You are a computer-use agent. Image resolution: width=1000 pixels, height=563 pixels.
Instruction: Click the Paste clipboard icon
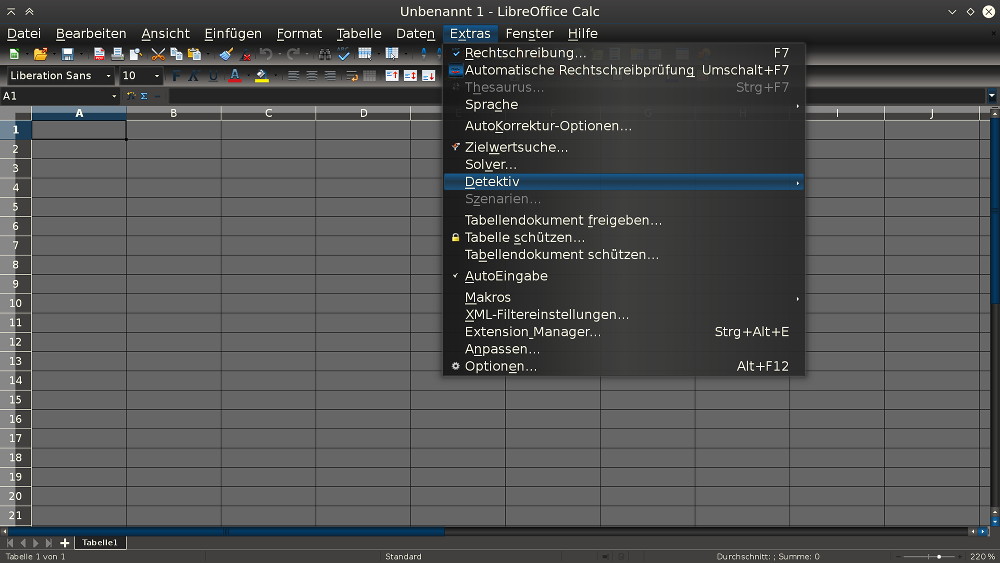click(x=194, y=54)
